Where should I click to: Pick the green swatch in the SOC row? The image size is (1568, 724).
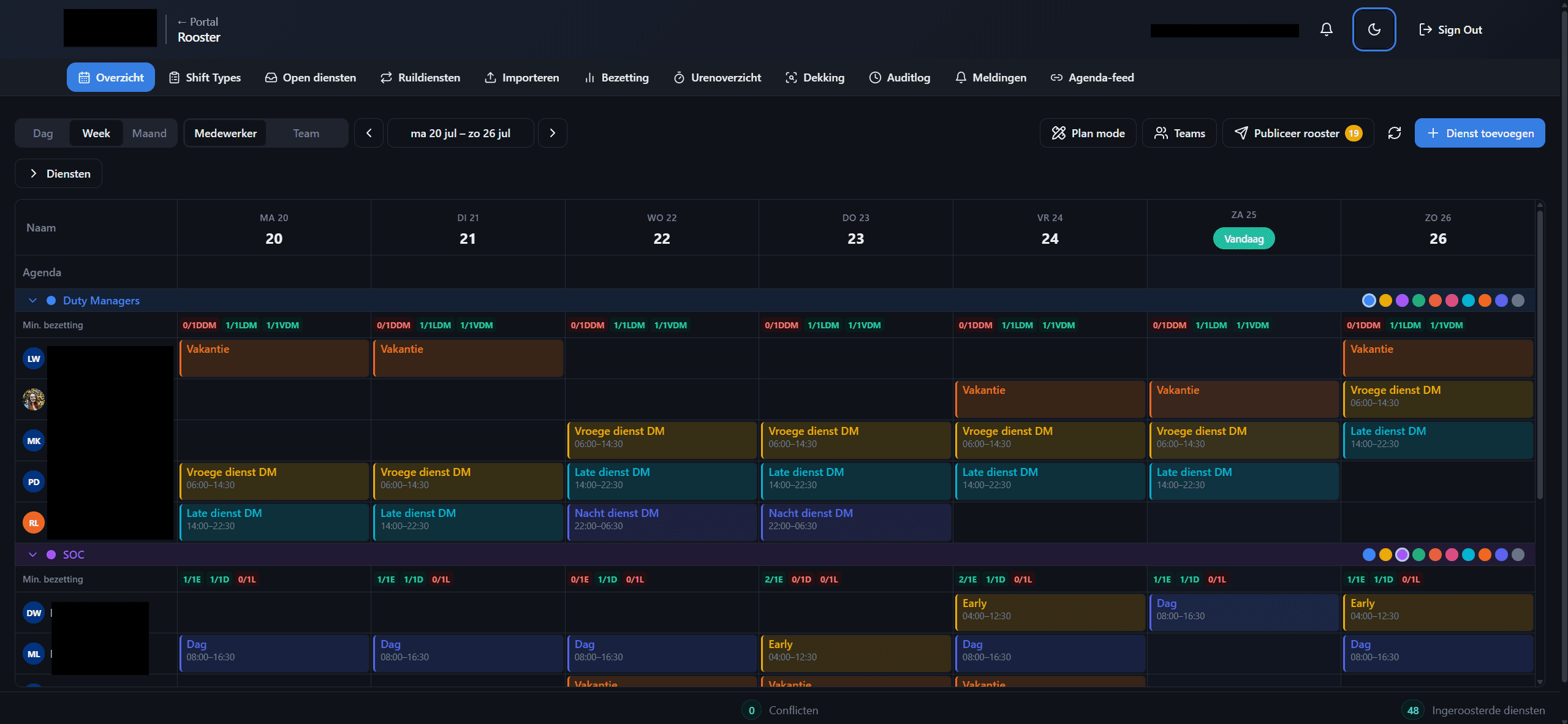coord(1418,555)
